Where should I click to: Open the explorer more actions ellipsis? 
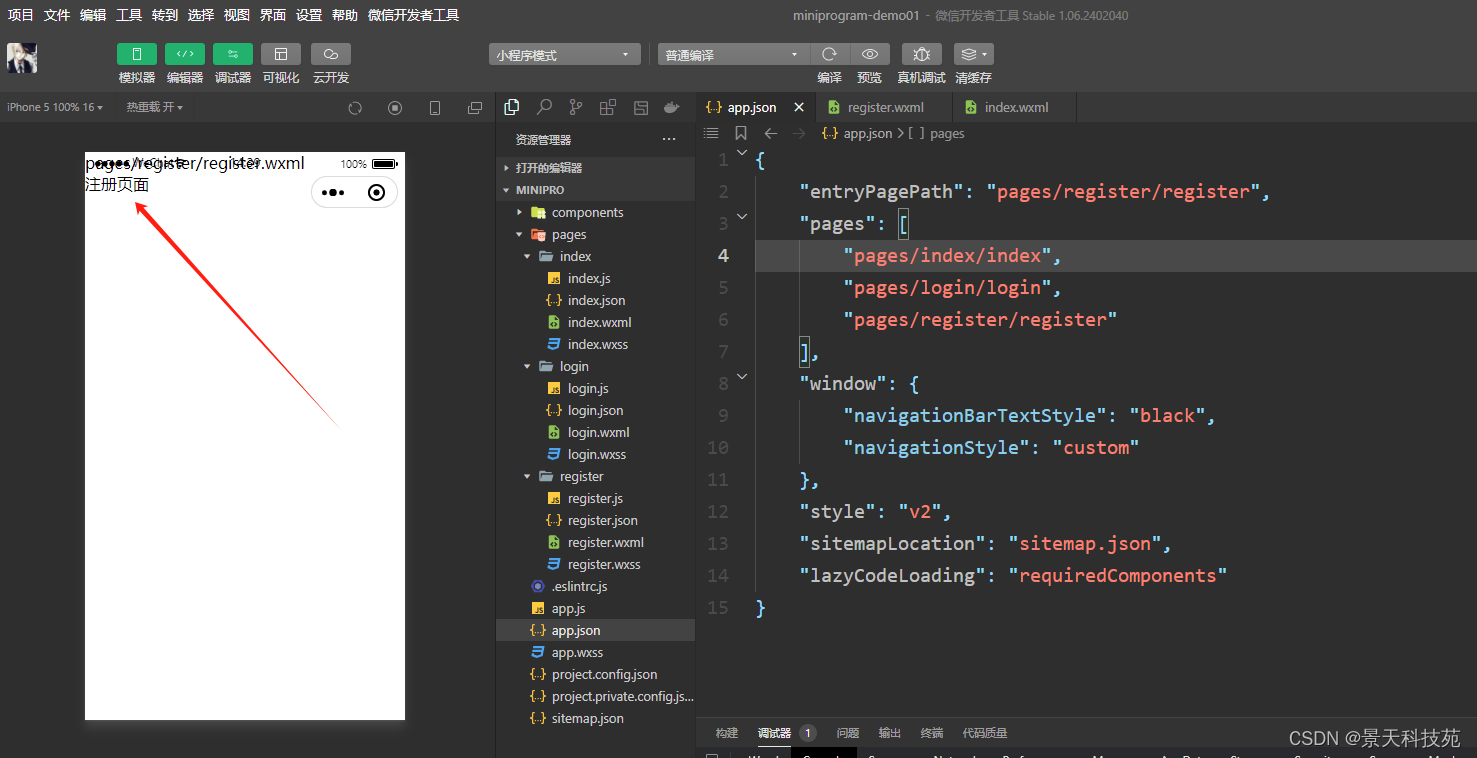(x=669, y=140)
